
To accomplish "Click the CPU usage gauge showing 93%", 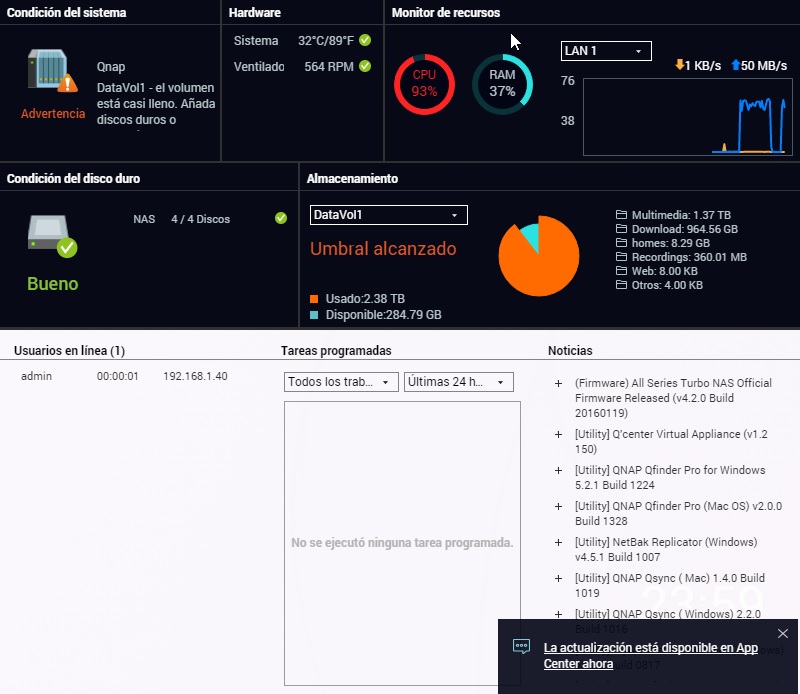I will coord(424,84).
